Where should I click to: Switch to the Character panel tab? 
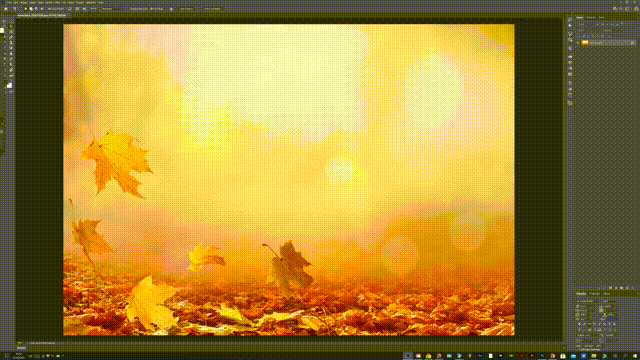pos(581,293)
